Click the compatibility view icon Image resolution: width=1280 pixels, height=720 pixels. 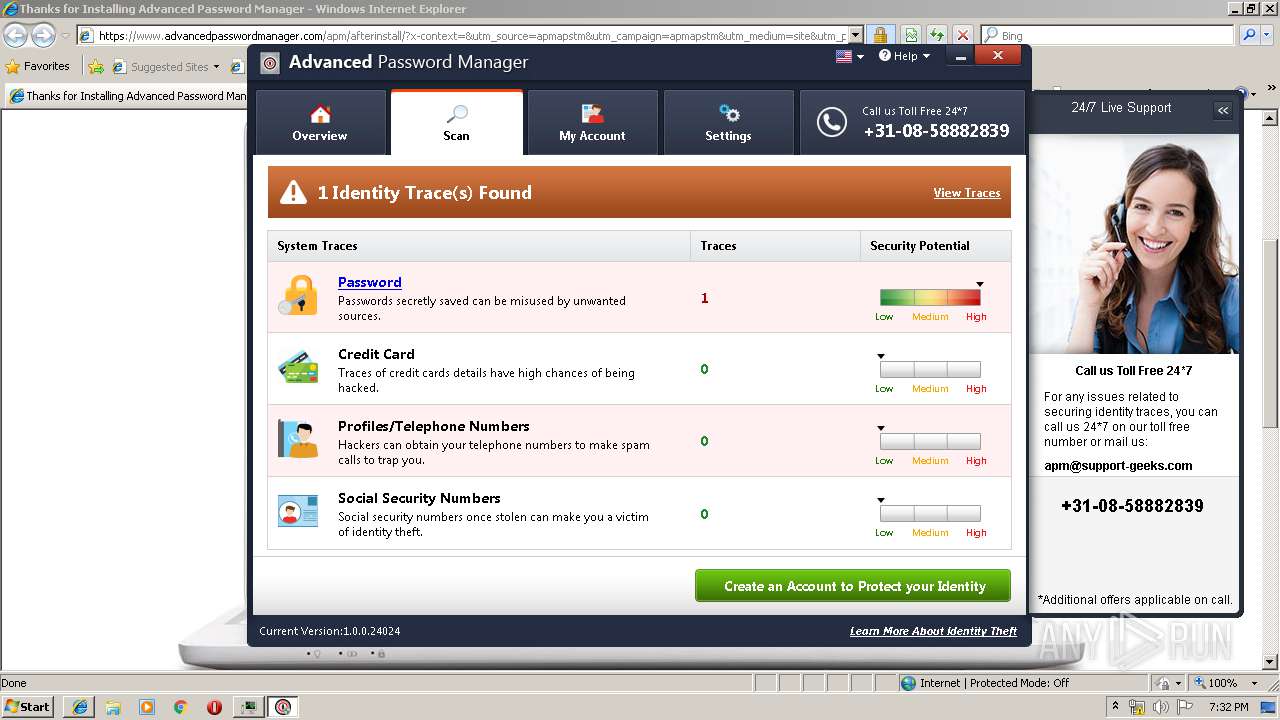(911, 35)
